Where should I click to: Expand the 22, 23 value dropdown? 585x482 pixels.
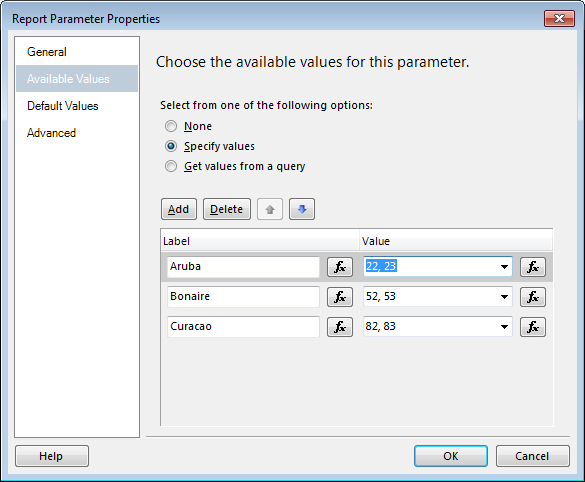coord(504,267)
